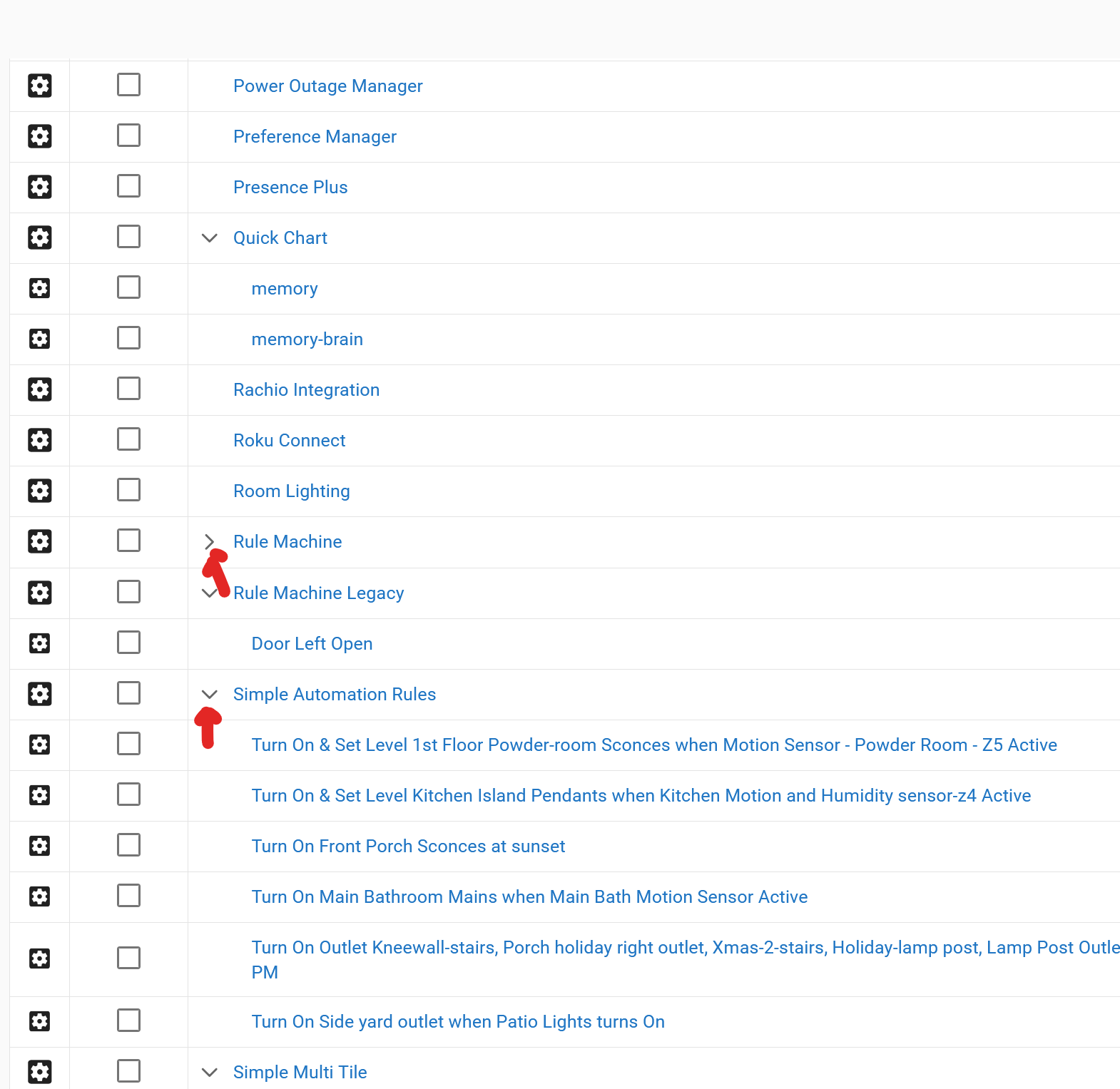Open settings gear for Power Outage Manager

[x=40, y=86]
